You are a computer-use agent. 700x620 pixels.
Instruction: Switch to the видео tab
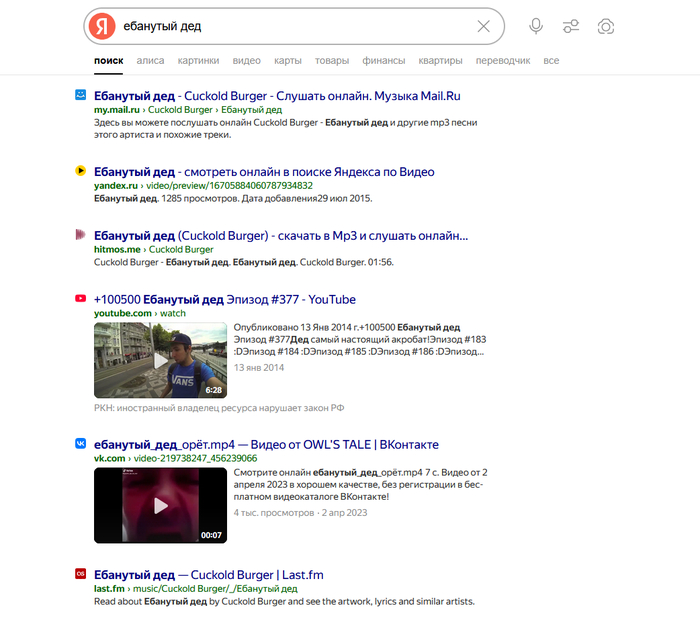(x=246, y=61)
